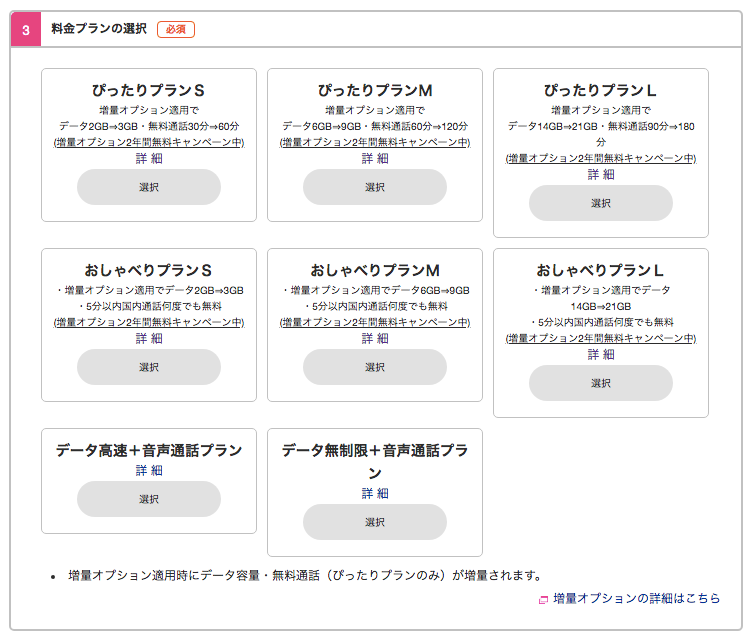Select the ぴったりプランL plan

[601, 203]
